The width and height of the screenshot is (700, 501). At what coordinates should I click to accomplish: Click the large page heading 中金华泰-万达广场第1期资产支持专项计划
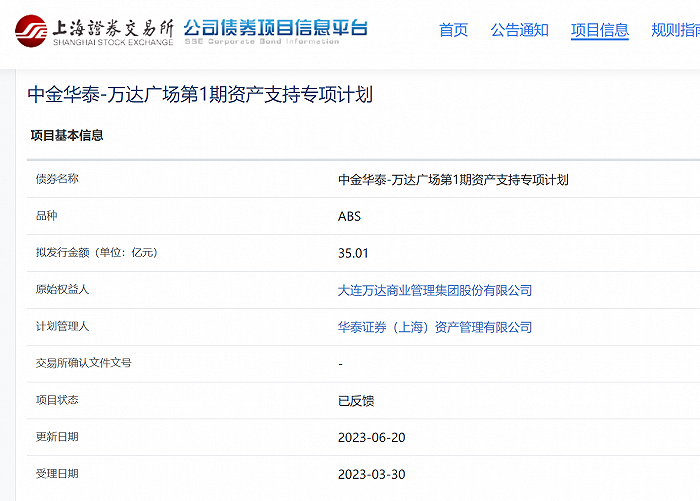(x=200, y=95)
